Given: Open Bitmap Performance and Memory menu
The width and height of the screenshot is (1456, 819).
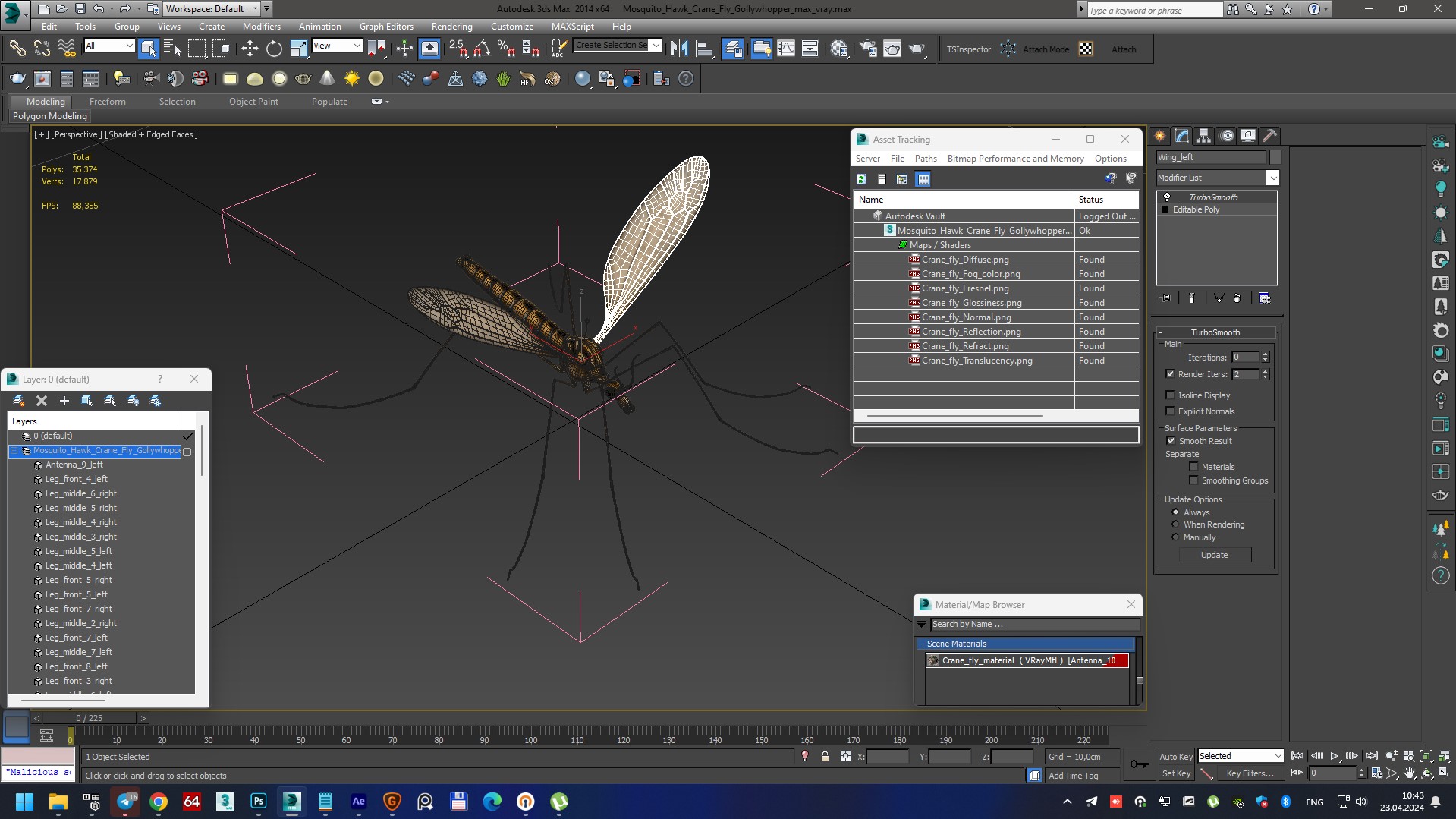Looking at the screenshot, I should (1015, 159).
